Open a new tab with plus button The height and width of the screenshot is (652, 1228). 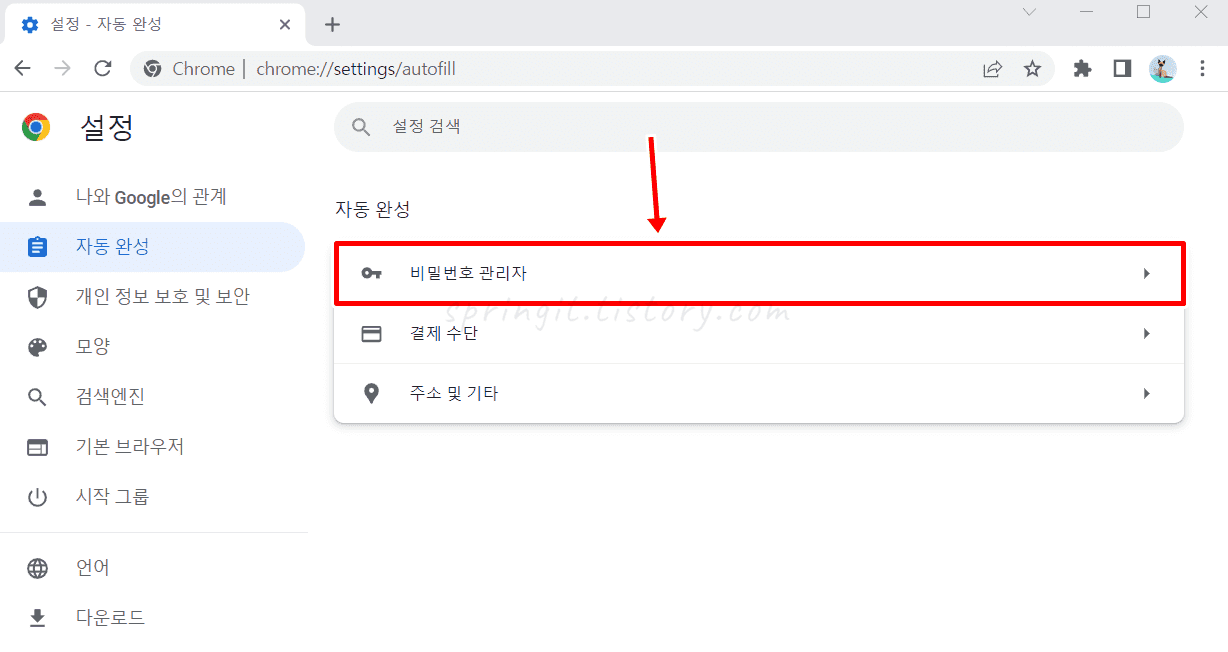tap(333, 25)
